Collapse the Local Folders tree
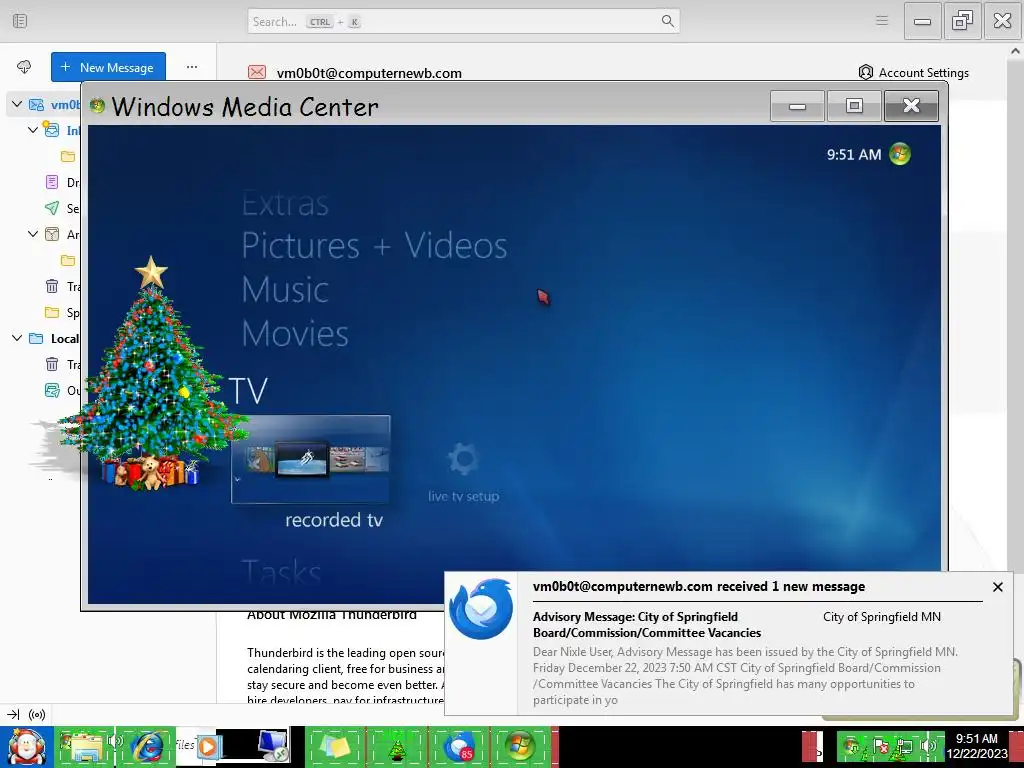Image resolution: width=1024 pixels, height=768 pixels. point(17,338)
